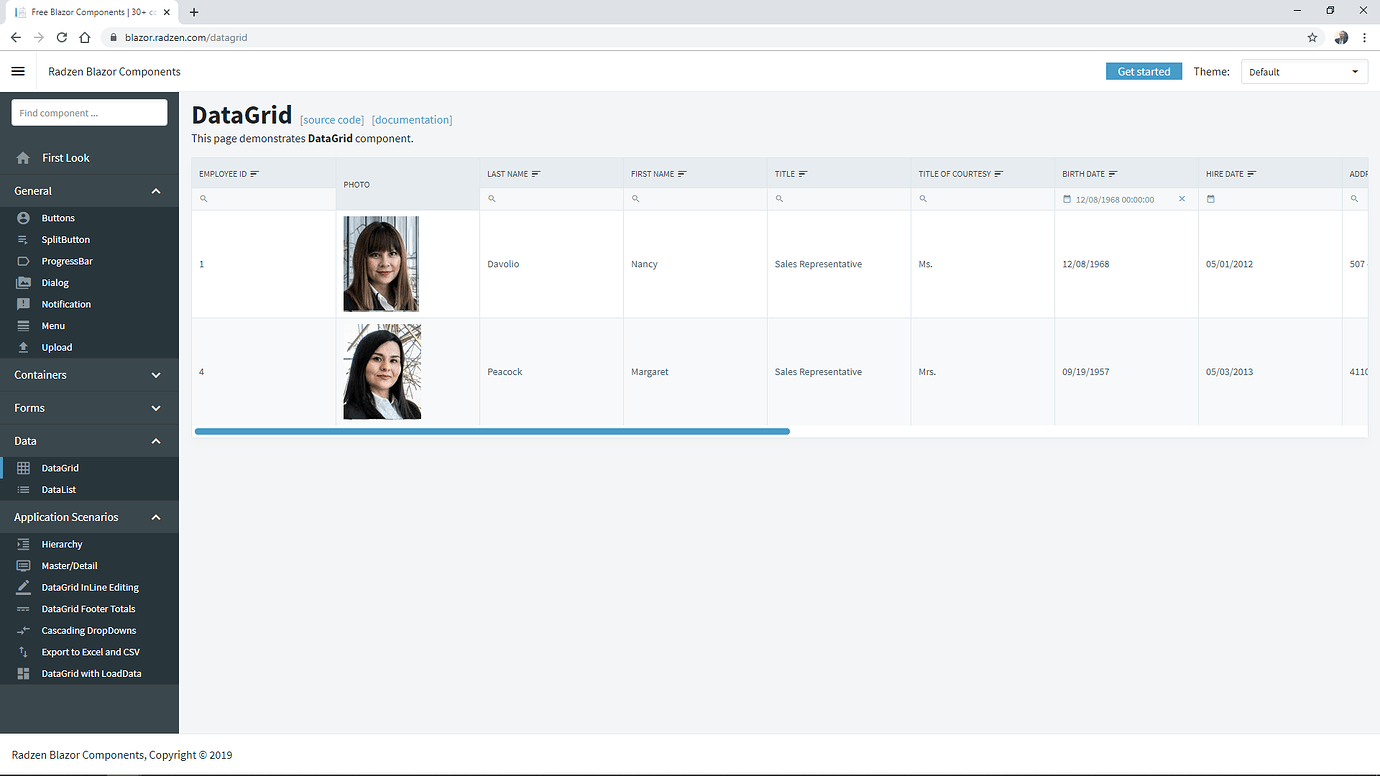Open the browser profile avatar
Viewport: 1380px width, 776px height.
click(1341, 37)
